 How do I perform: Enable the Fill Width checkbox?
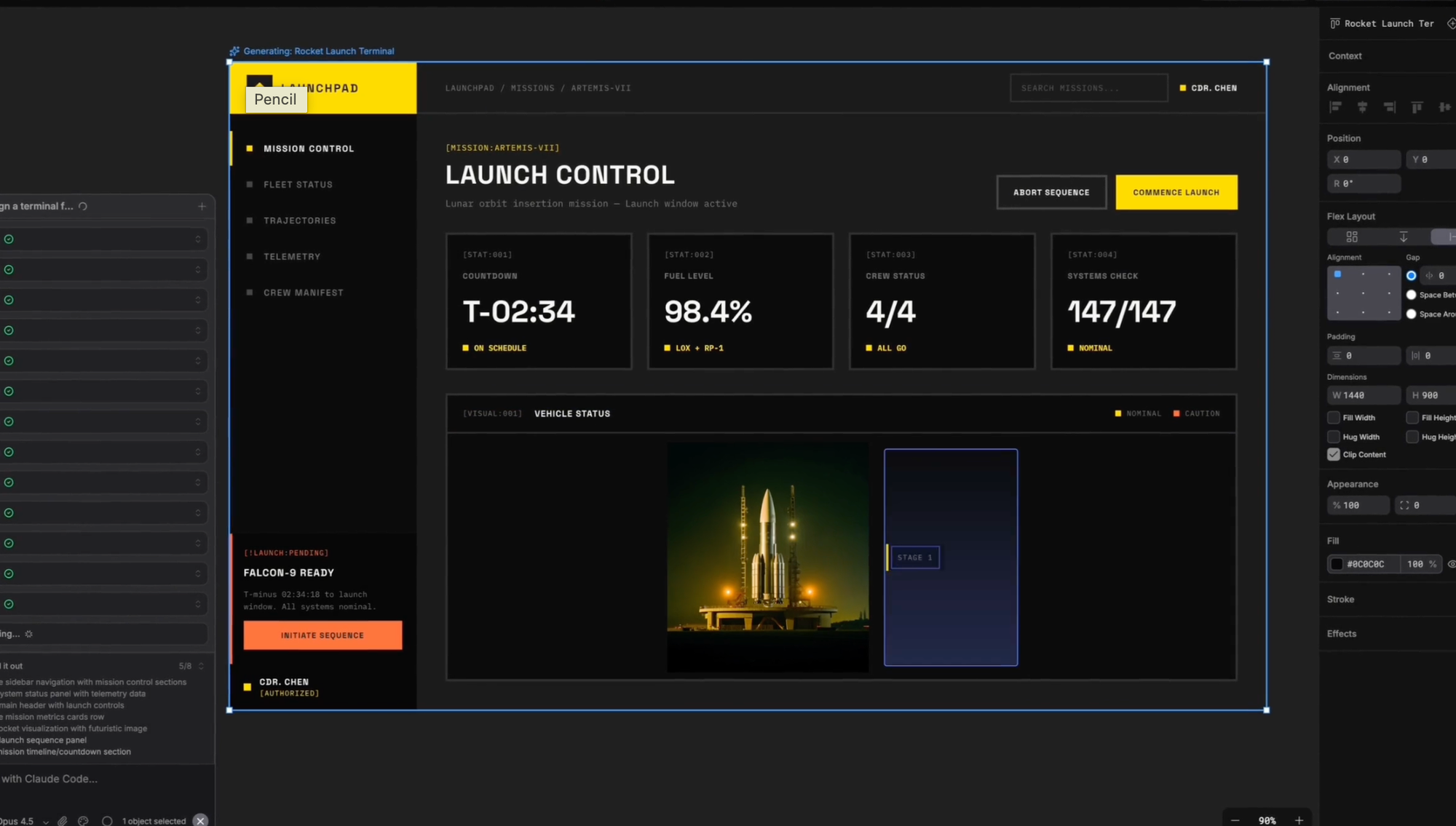click(x=1334, y=418)
